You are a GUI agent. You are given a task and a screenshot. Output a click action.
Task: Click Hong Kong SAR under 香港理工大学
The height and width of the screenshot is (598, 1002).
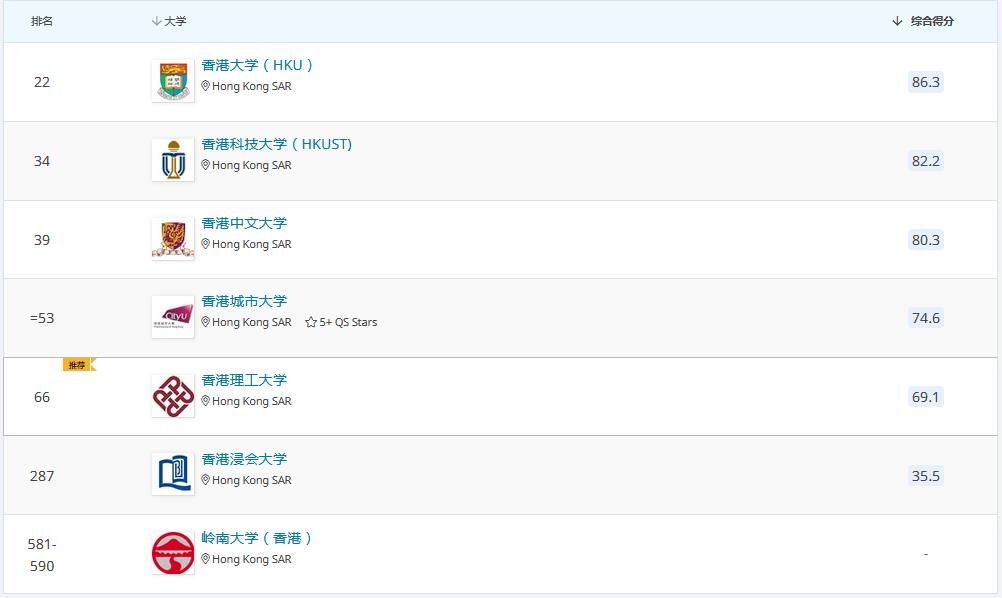tap(252, 401)
